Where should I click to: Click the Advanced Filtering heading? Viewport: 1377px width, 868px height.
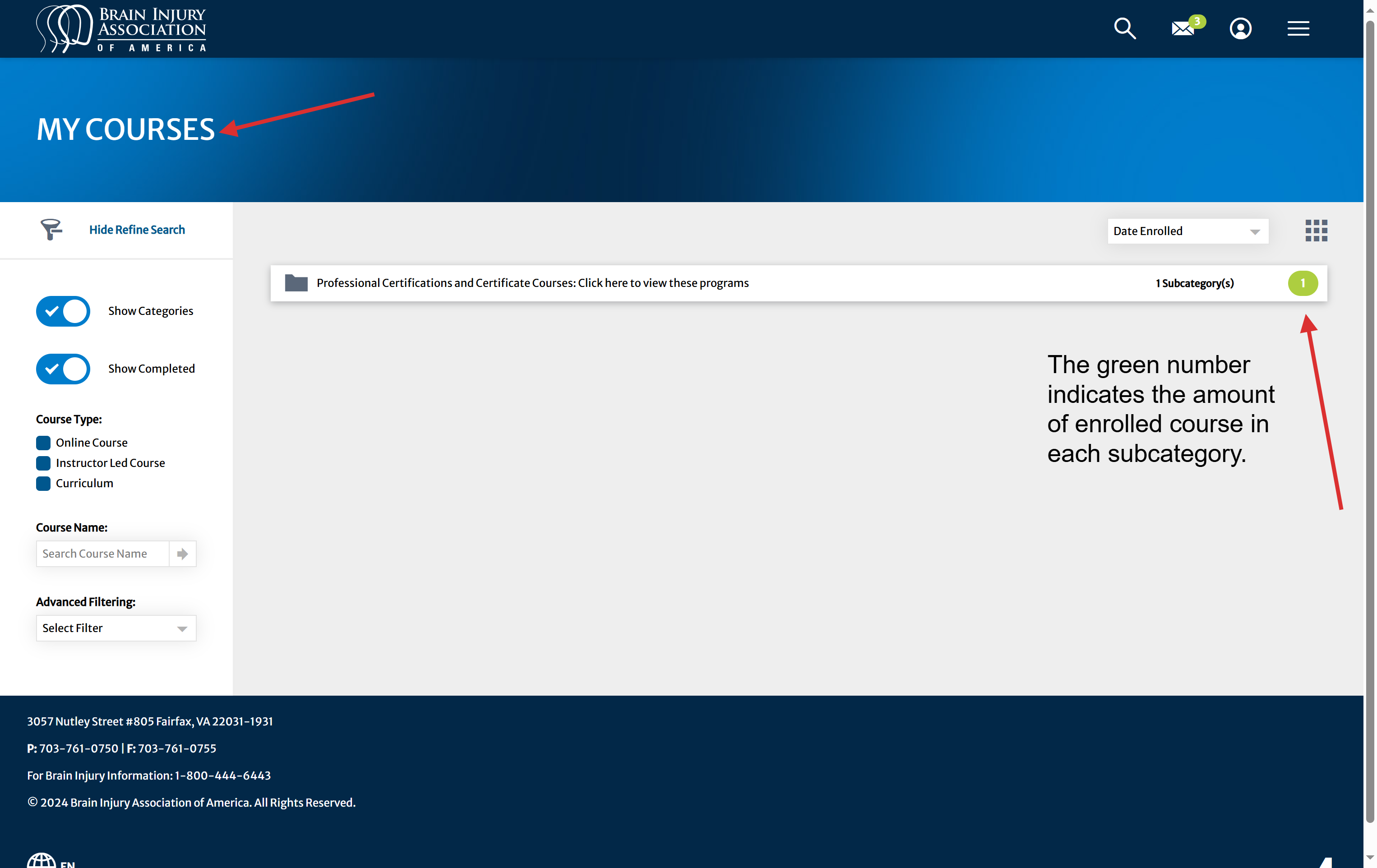click(86, 601)
